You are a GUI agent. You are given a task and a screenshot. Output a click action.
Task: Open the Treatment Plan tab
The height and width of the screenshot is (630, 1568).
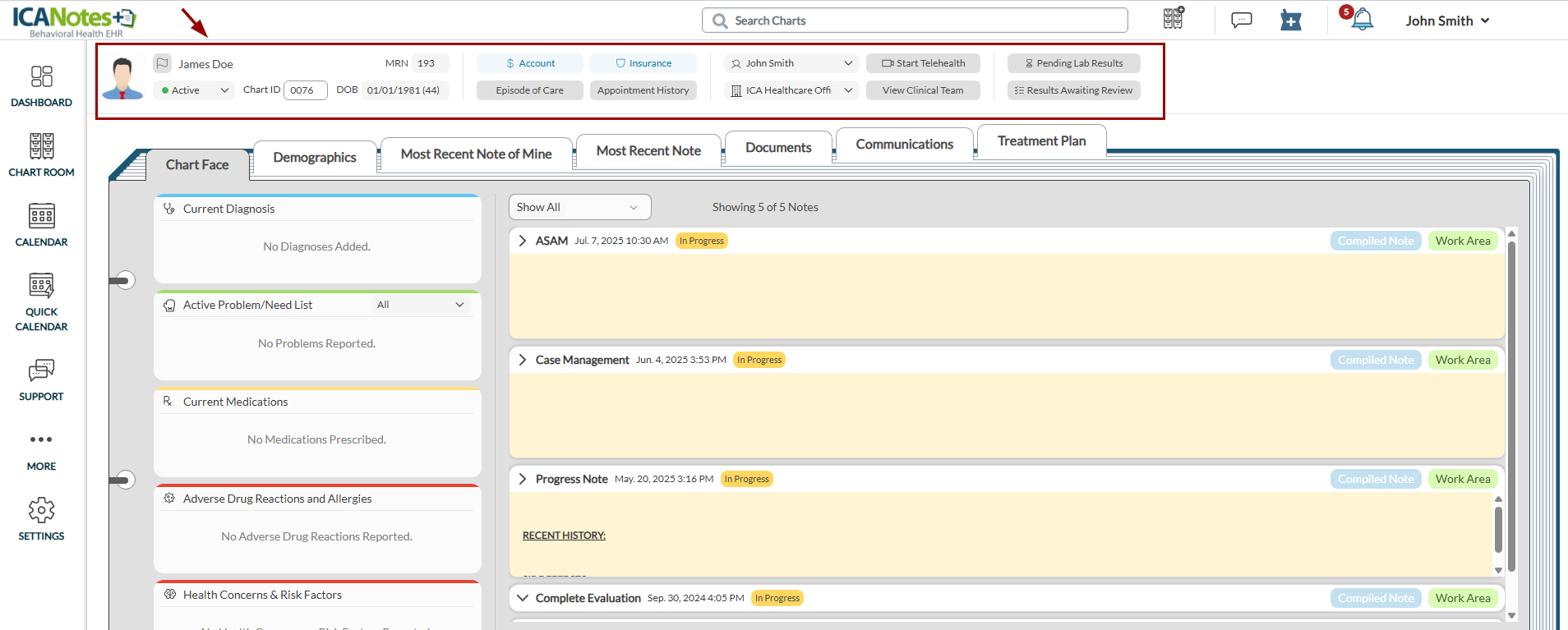[1041, 140]
